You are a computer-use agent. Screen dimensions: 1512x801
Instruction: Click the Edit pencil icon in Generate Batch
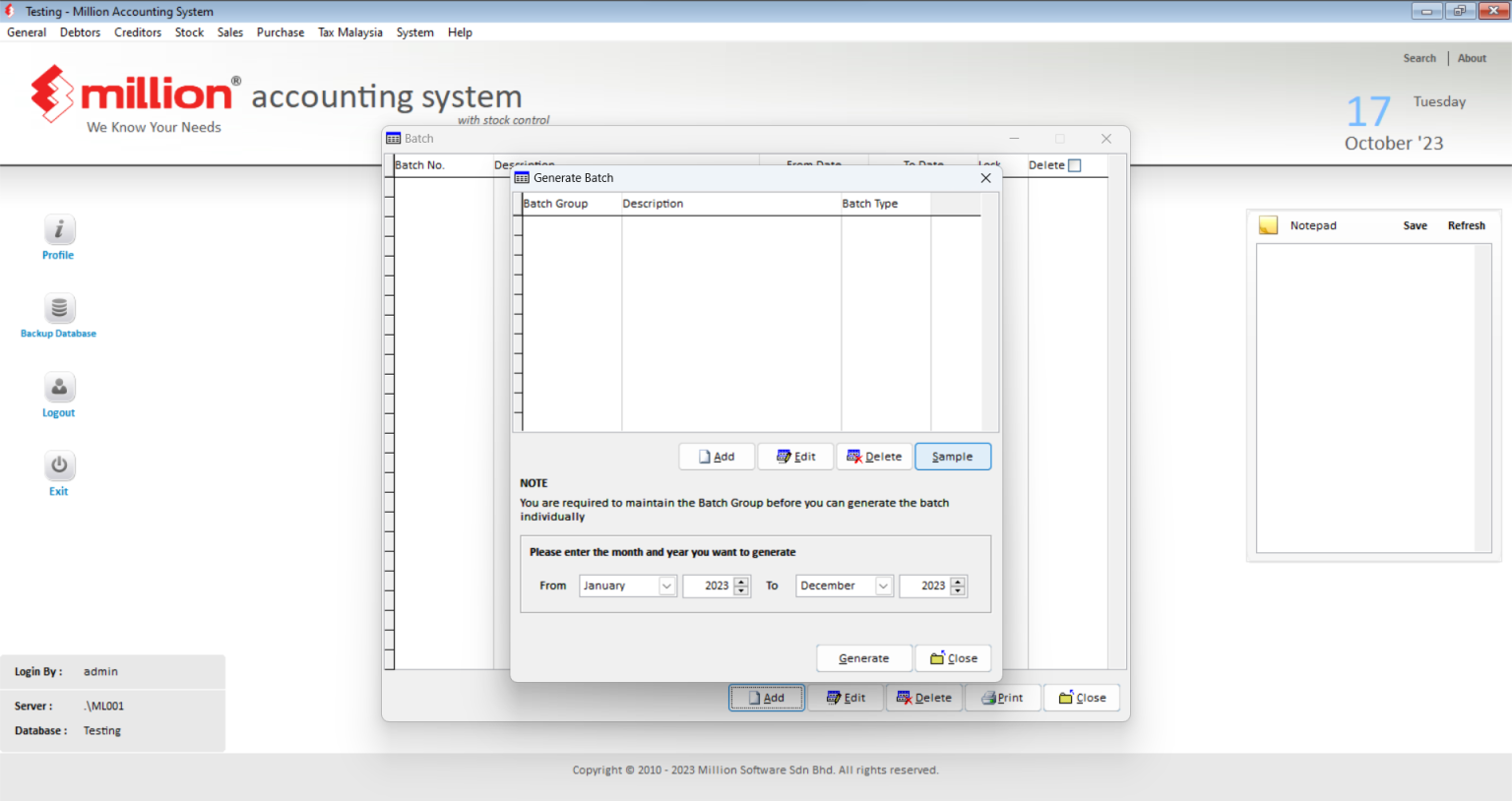coord(781,456)
